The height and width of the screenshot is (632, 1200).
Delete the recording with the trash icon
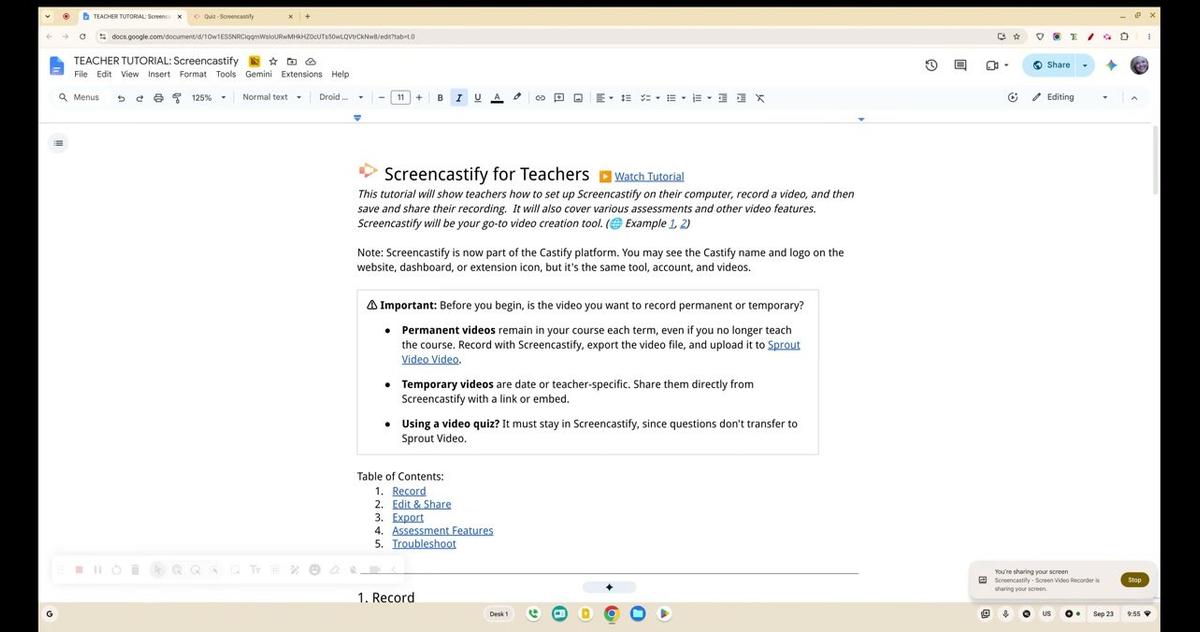(135, 570)
